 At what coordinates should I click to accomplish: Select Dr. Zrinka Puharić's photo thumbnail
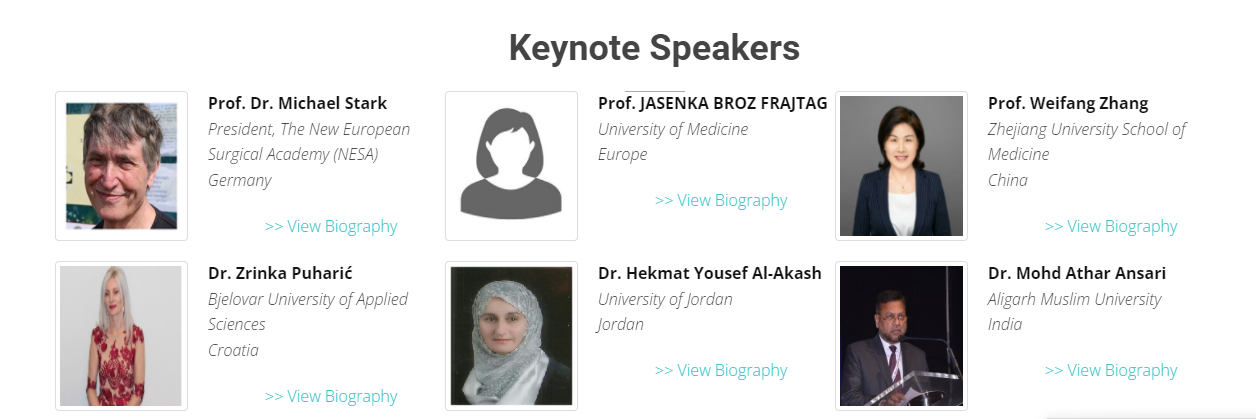(x=121, y=335)
